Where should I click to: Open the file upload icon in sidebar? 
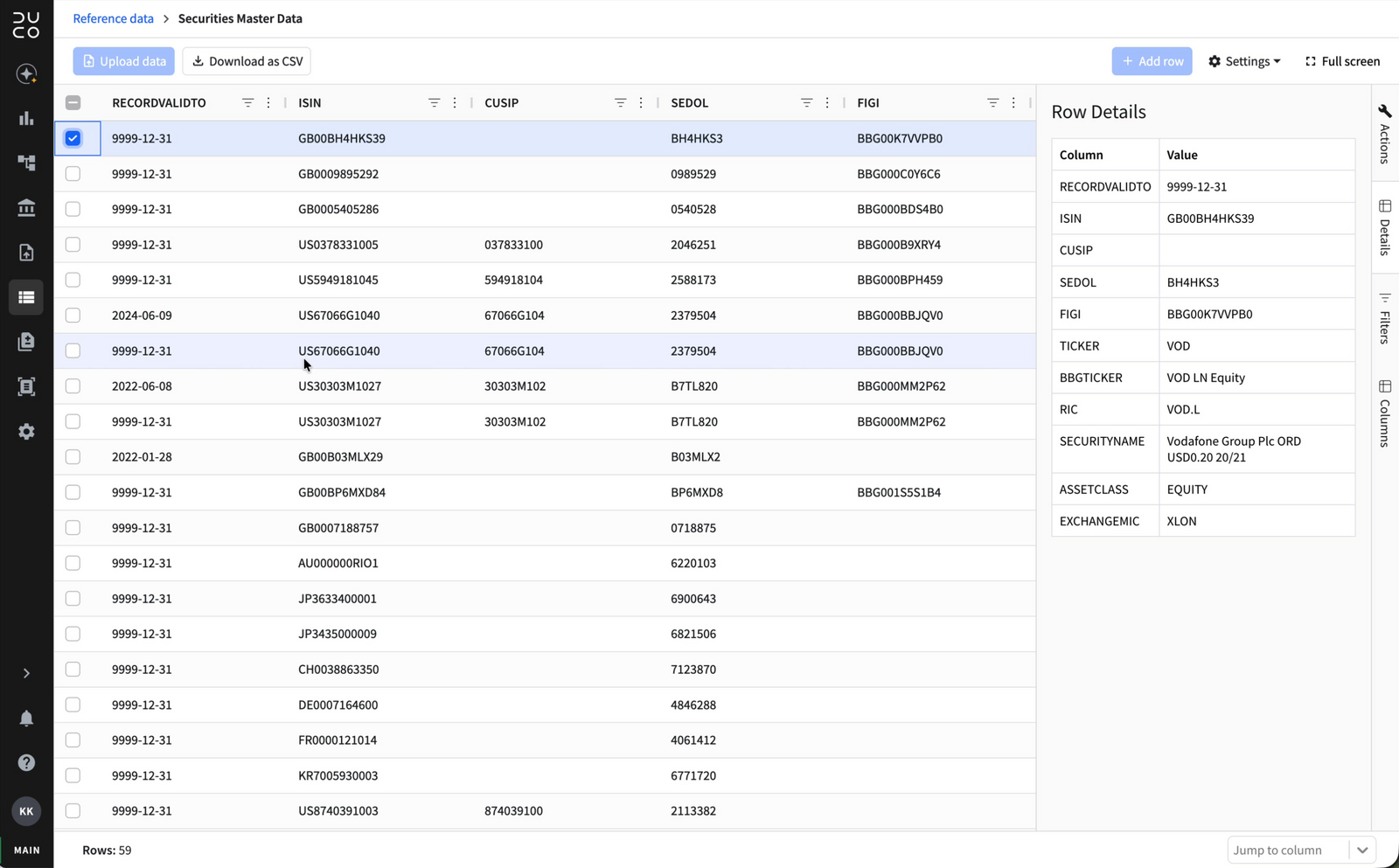tap(26, 253)
